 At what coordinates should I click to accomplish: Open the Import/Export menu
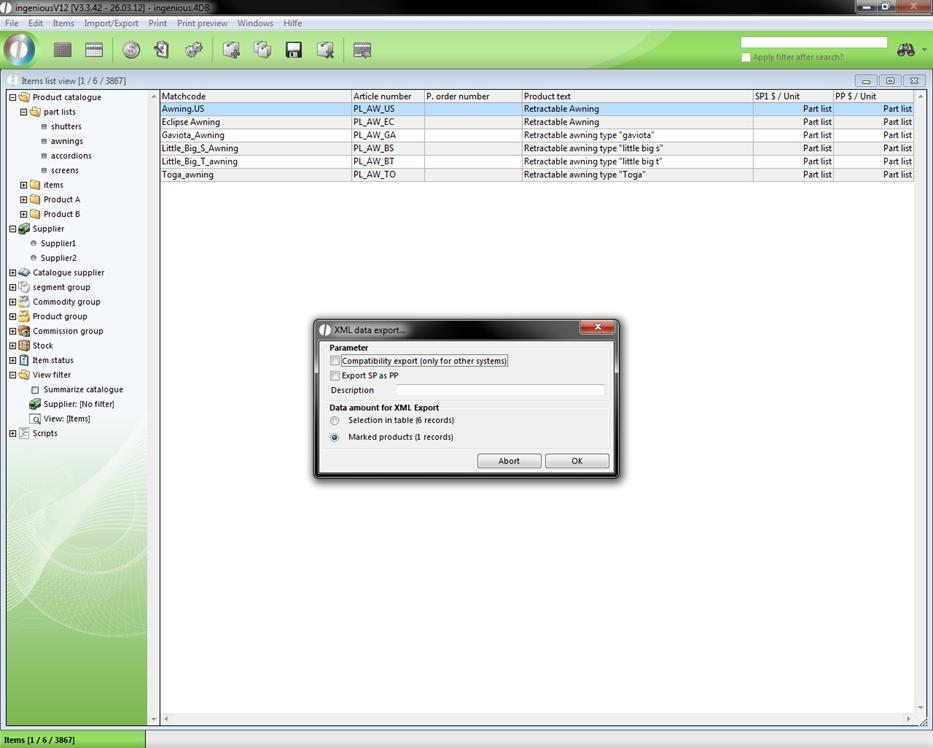[111, 23]
